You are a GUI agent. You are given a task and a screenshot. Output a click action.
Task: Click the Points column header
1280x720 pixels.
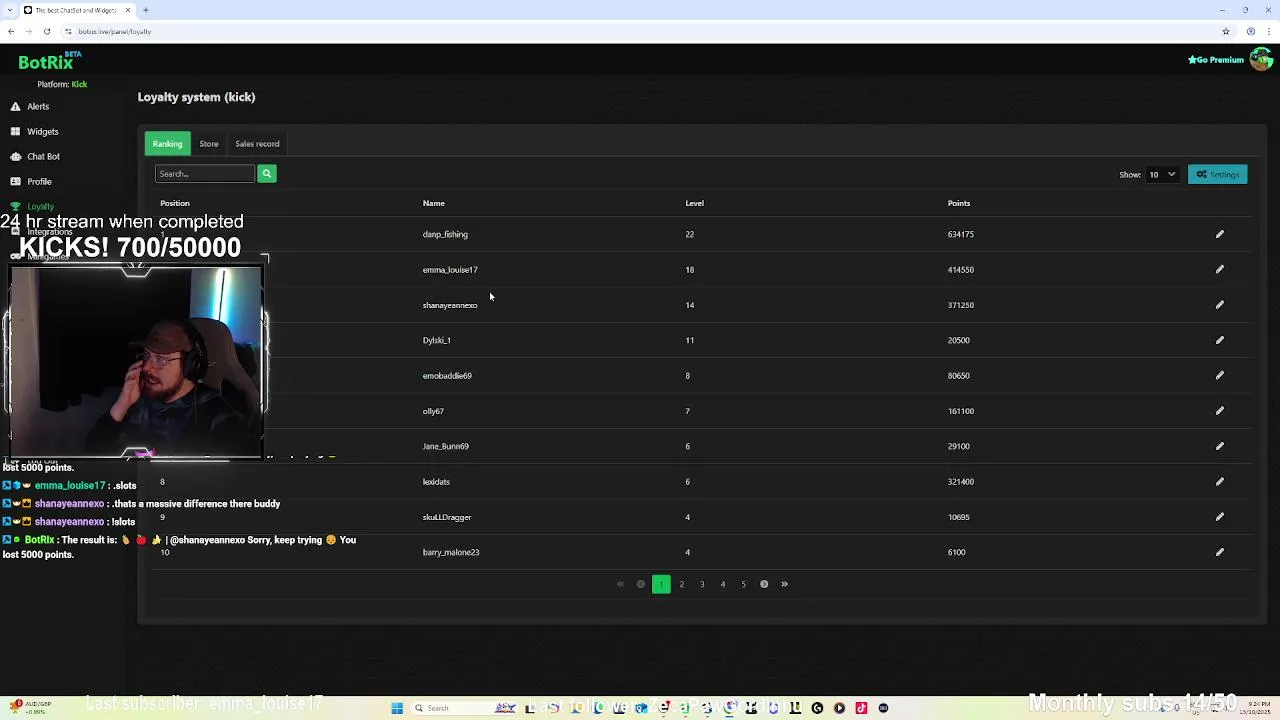click(x=959, y=203)
